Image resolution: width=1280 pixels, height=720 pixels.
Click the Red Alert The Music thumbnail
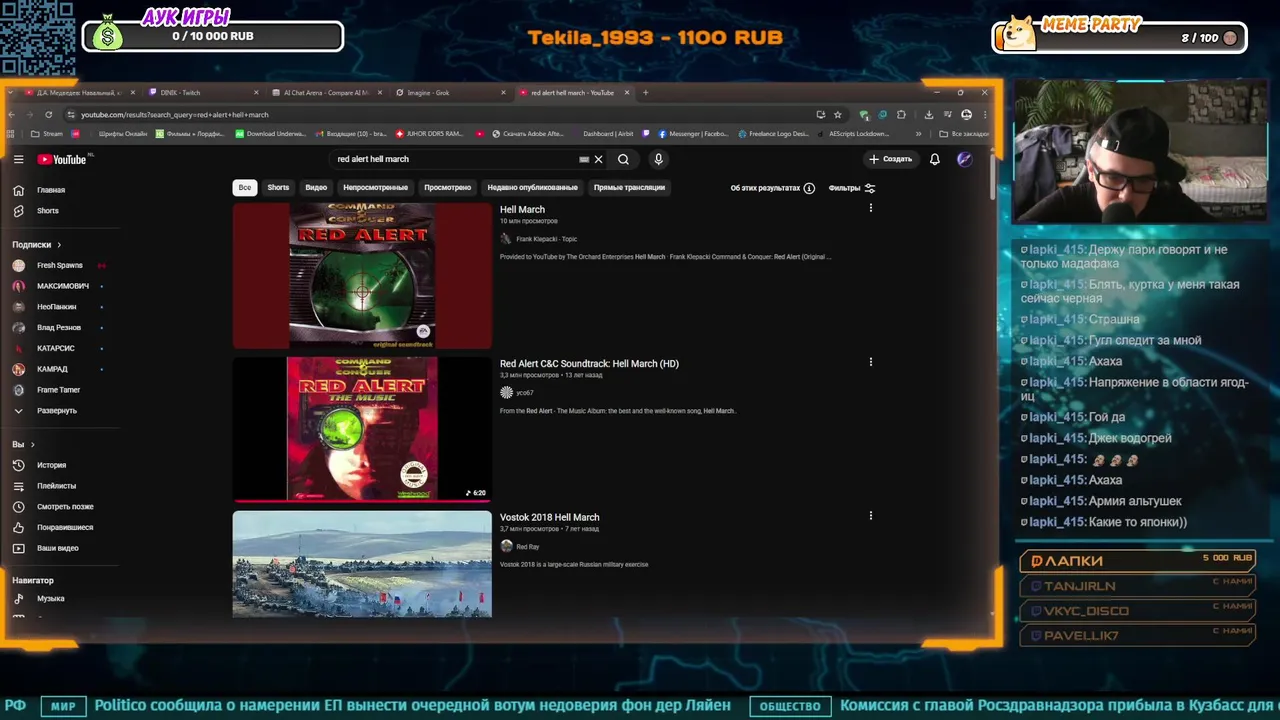point(362,429)
